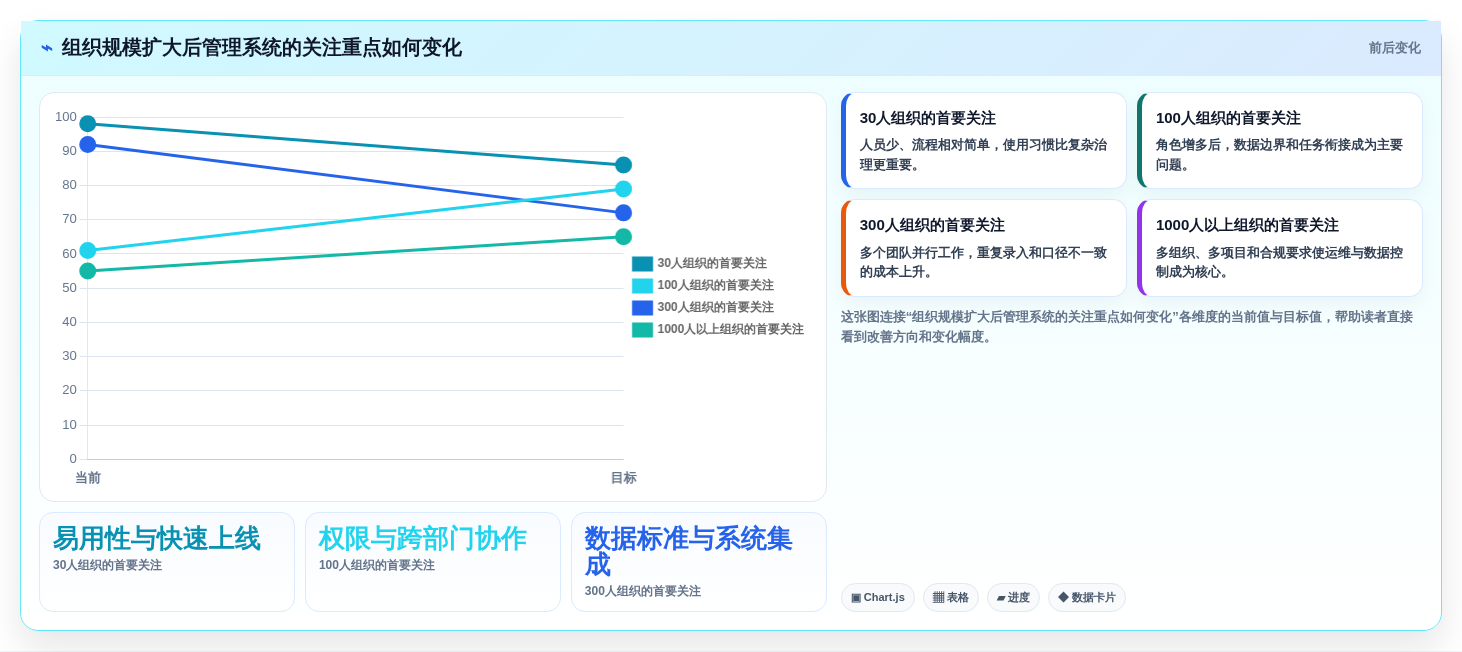Image resolution: width=1462 pixels, height=652 pixels.
Task: Click the blue point at 当前 value 92
Action: click(88, 144)
